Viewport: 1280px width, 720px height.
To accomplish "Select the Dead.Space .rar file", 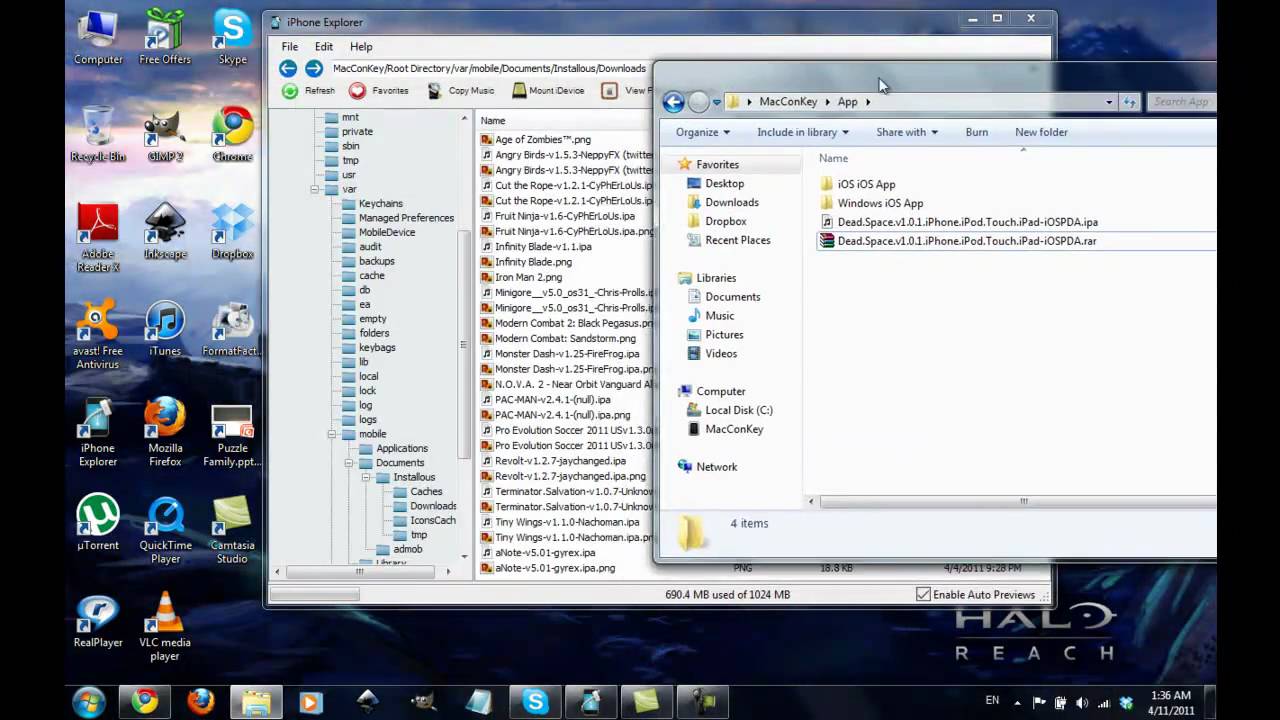I will 966,241.
